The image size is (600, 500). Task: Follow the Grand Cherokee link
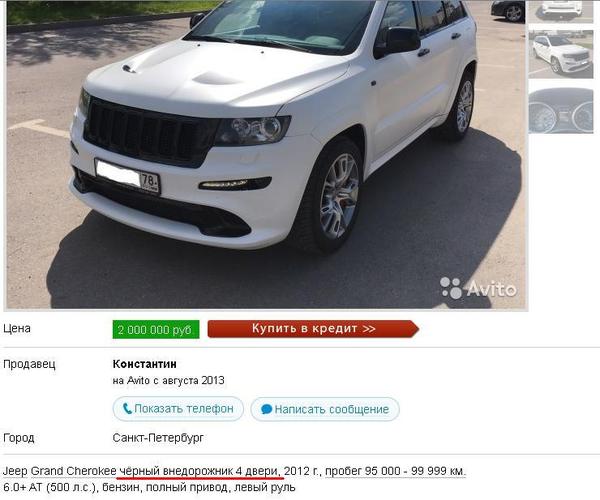click(73, 471)
